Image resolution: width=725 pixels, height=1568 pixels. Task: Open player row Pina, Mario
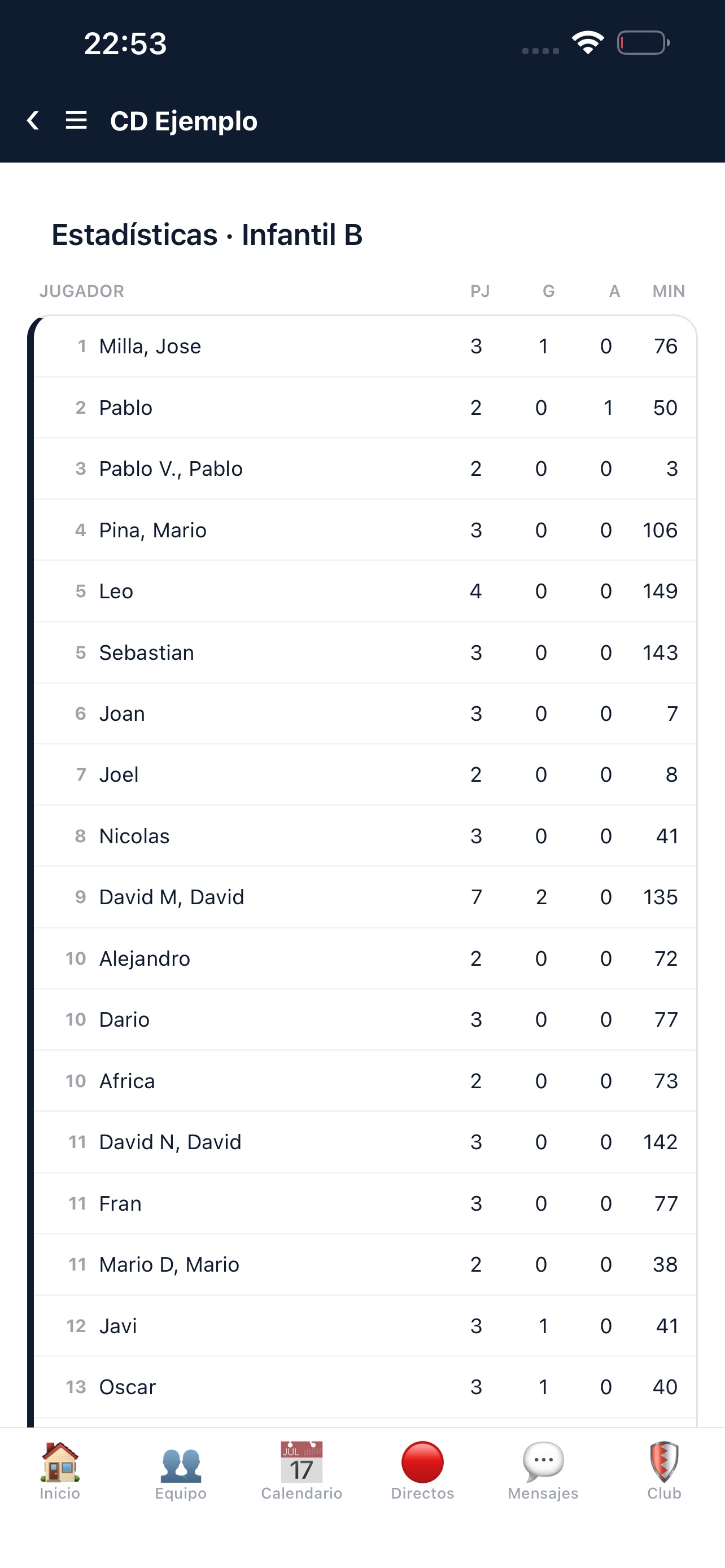(365, 530)
